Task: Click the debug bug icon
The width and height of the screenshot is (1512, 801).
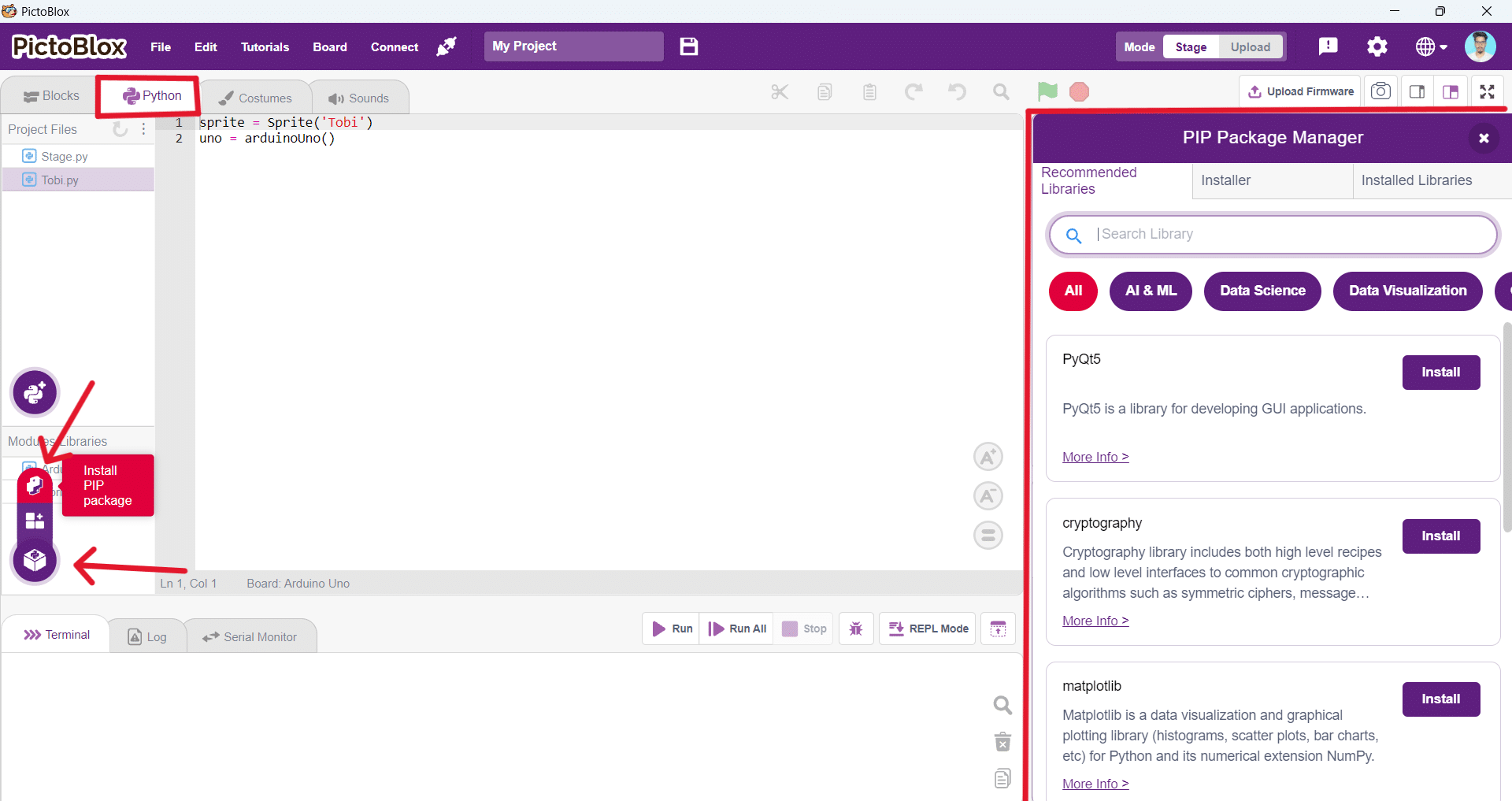Action: (856, 629)
